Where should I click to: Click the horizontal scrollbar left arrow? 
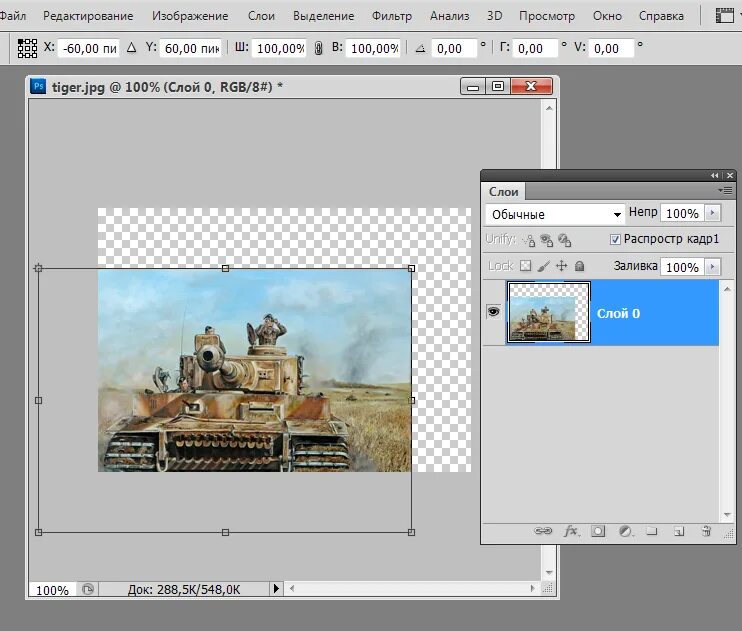click(x=292, y=588)
